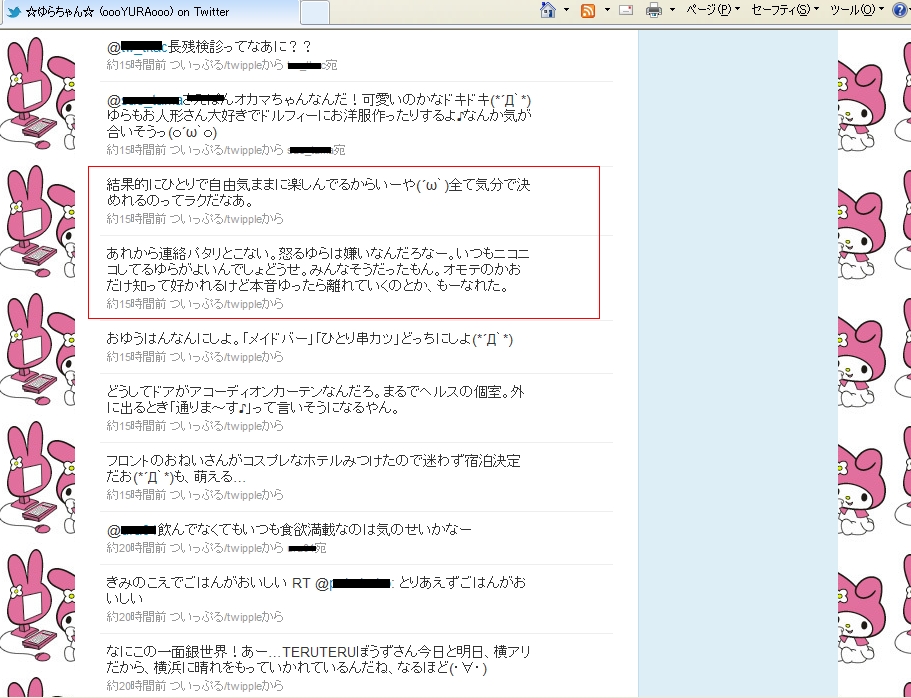Open the Help question mark icon
911x698 pixels.
click(900, 10)
